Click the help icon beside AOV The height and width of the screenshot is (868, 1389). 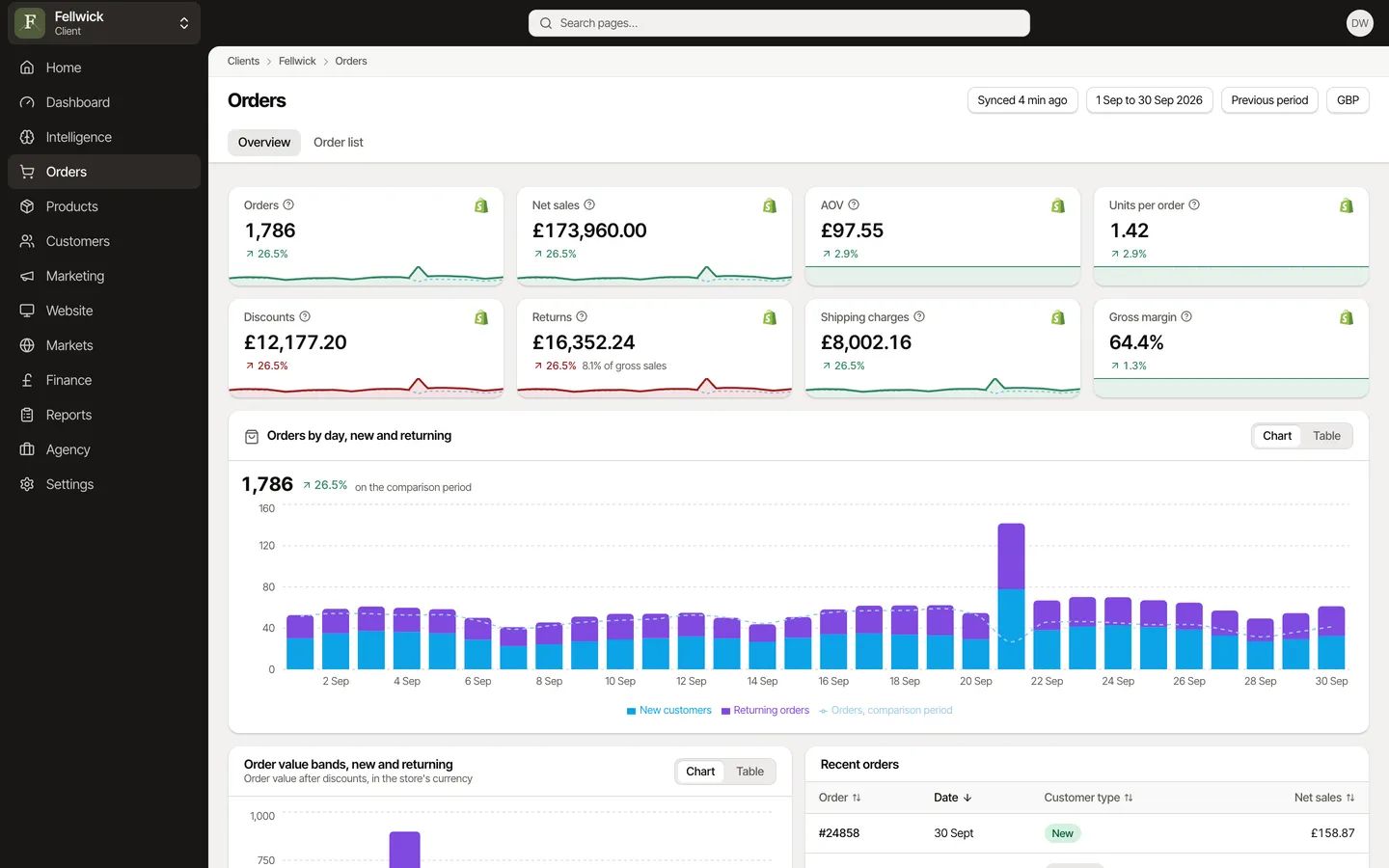coord(854,204)
